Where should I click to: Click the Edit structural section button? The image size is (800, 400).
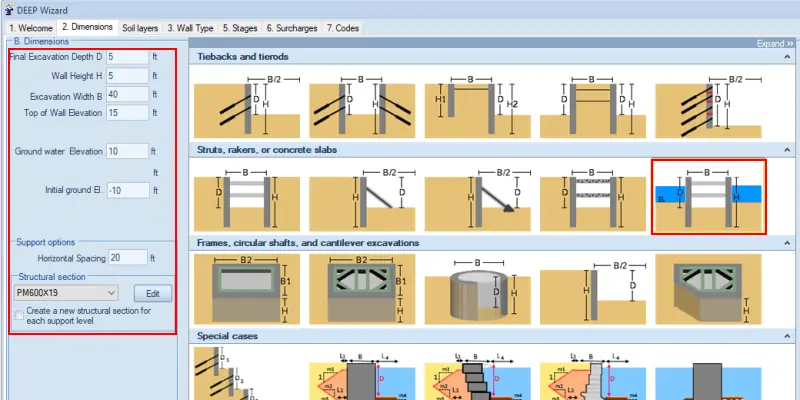coord(153,293)
